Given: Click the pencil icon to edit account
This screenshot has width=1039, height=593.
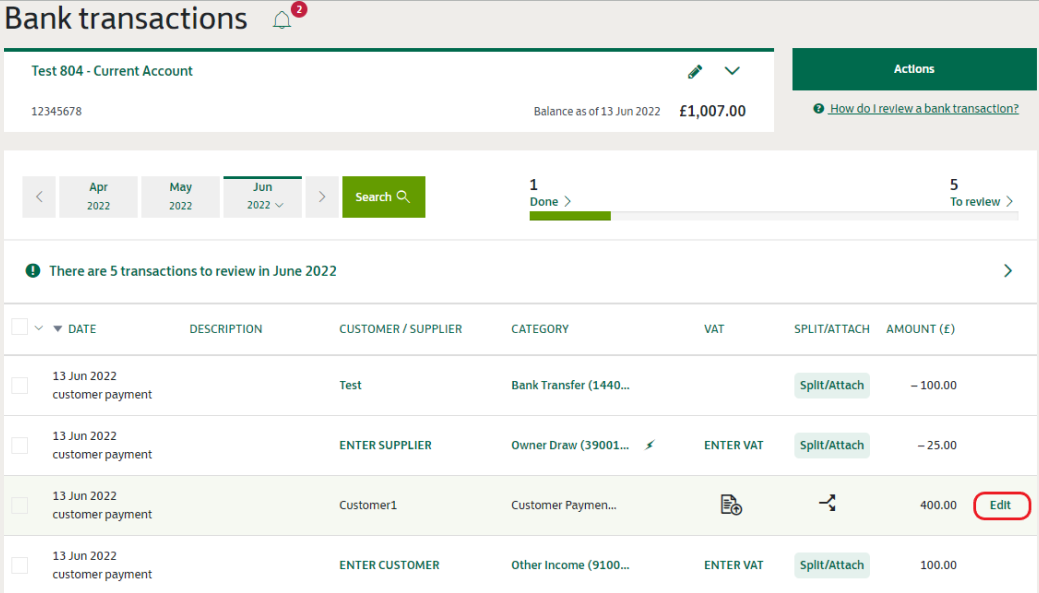Looking at the screenshot, I should [x=695, y=72].
